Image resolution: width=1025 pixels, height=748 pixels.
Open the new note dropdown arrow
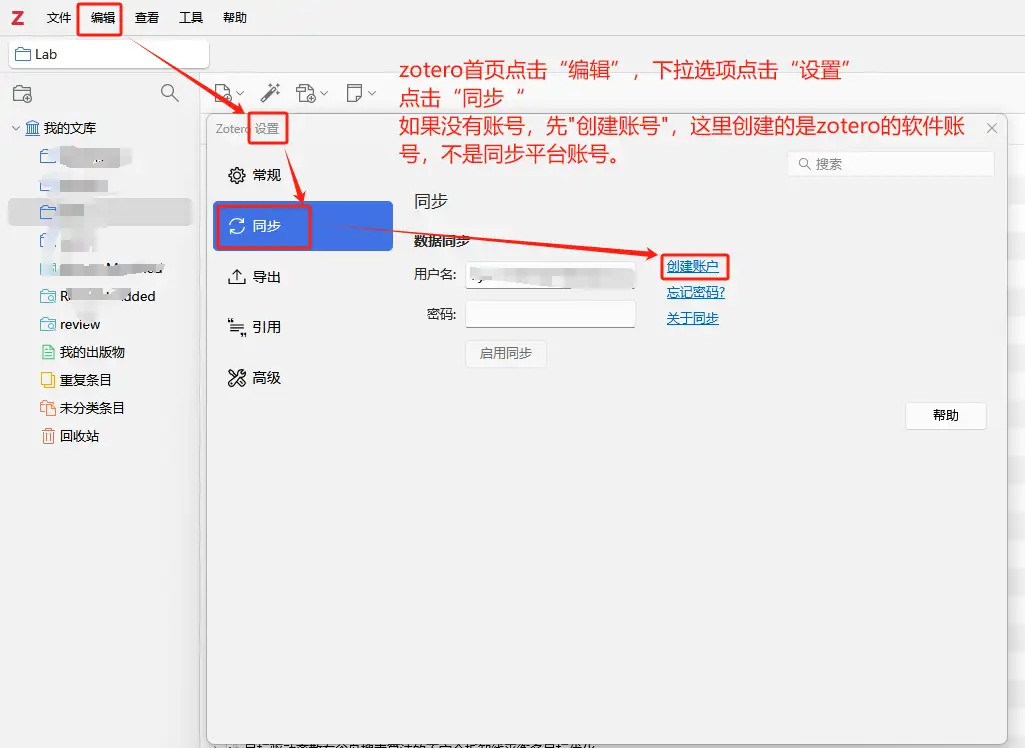(x=372, y=94)
